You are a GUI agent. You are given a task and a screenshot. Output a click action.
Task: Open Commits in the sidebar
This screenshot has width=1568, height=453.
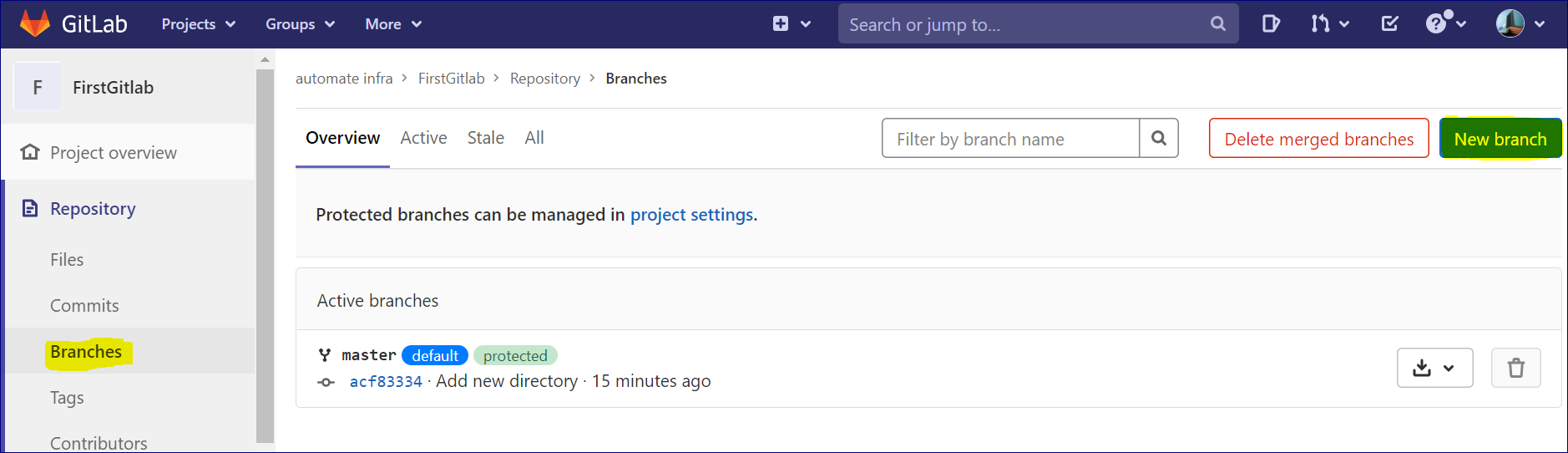84,306
